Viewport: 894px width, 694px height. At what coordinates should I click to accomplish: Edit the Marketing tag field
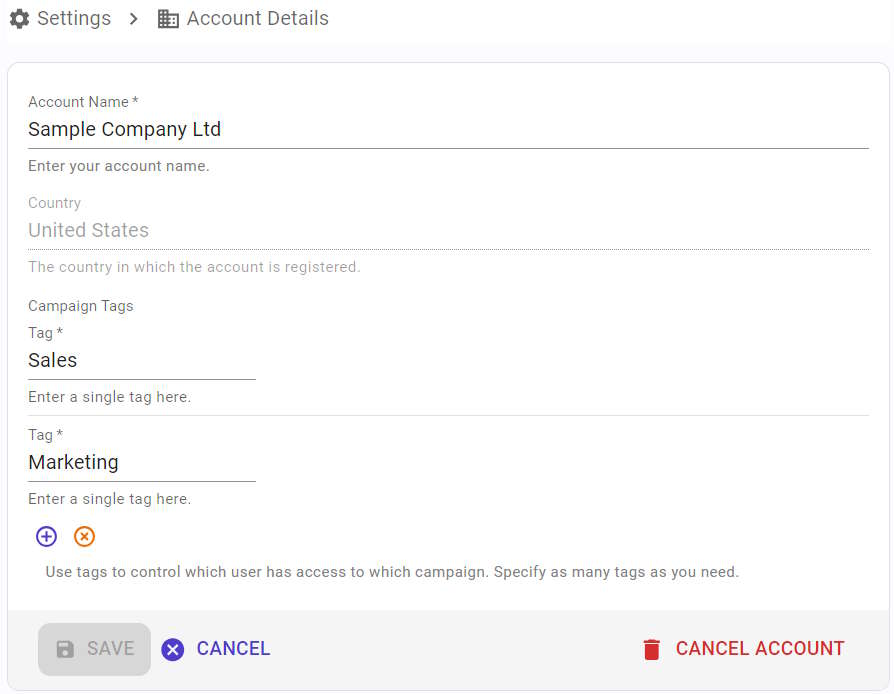tap(141, 462)
